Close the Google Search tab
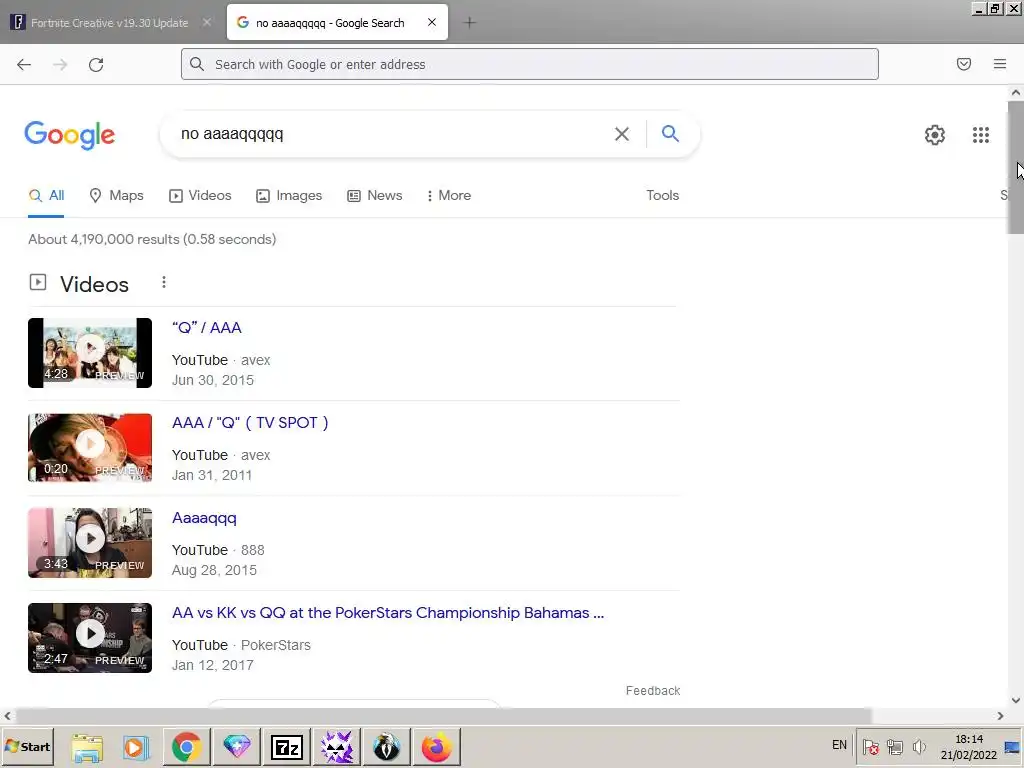 point(432,22)
